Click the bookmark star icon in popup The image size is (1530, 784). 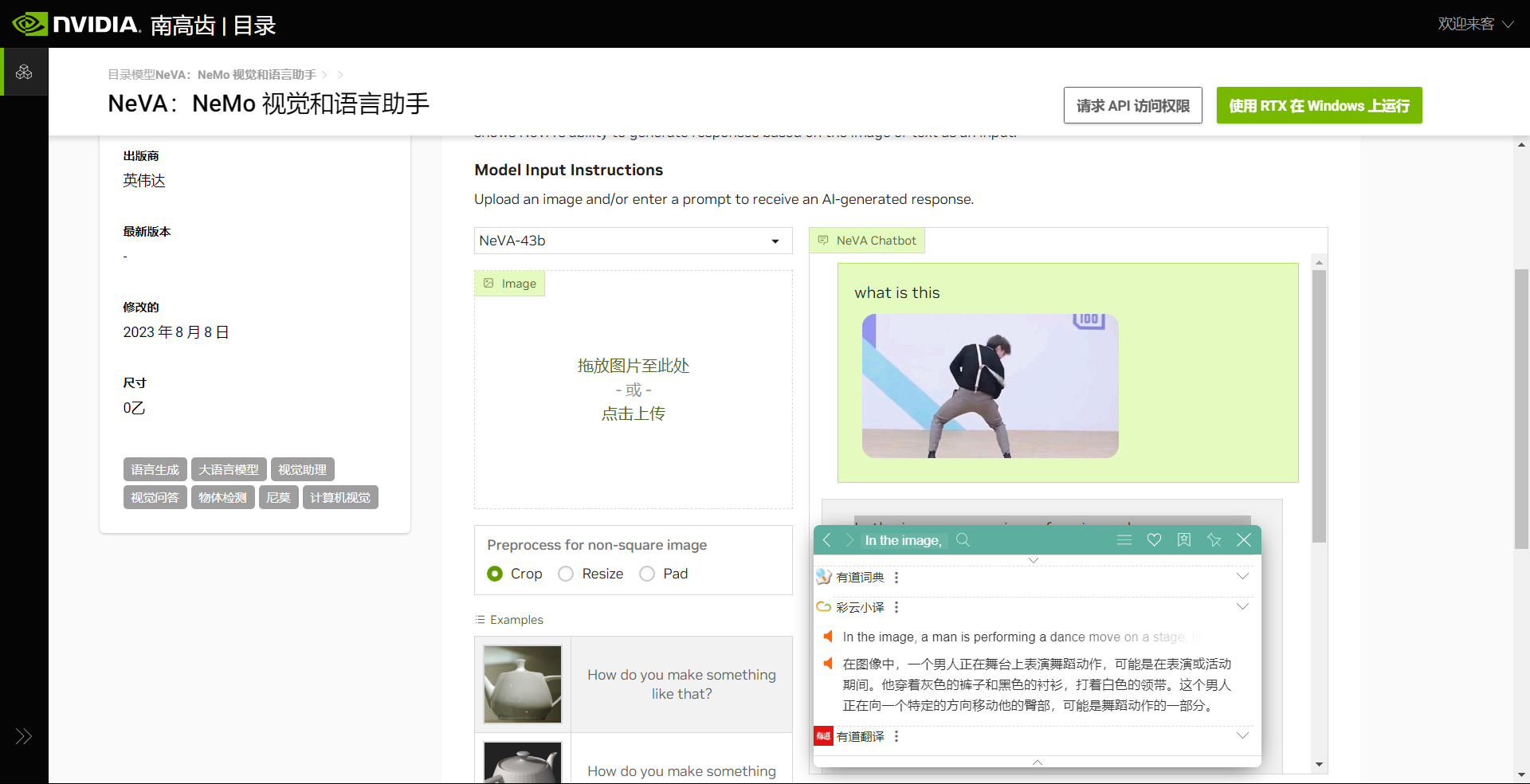pyautogui.click(x=1184, y=540)
